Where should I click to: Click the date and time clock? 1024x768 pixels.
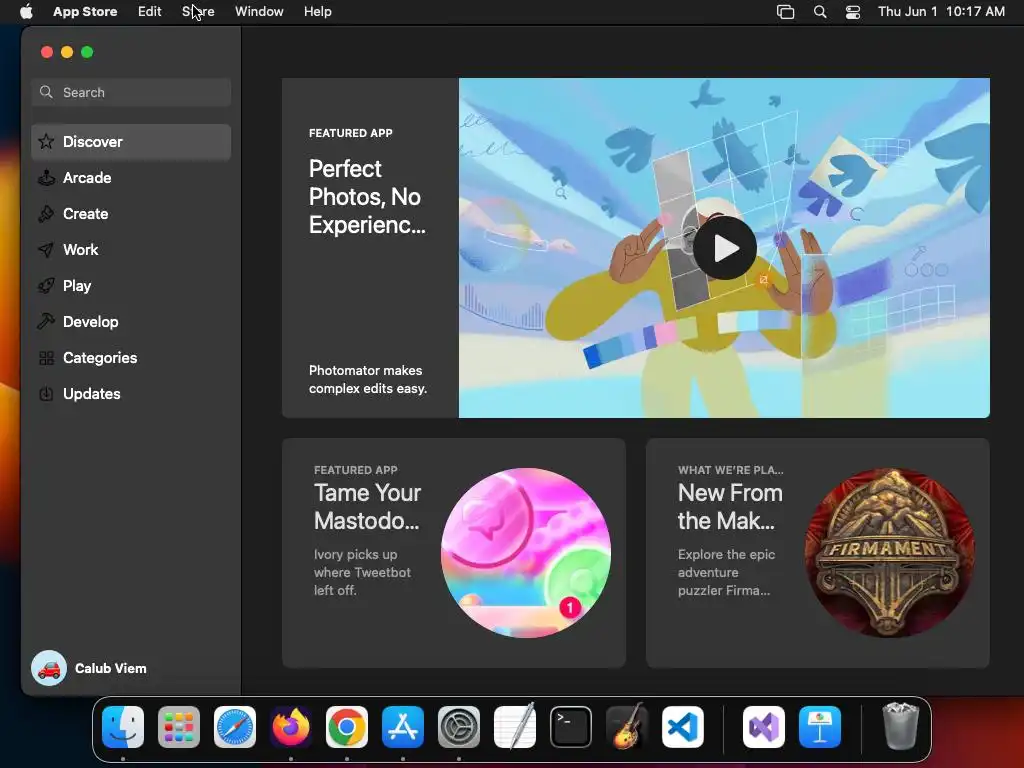941,12
